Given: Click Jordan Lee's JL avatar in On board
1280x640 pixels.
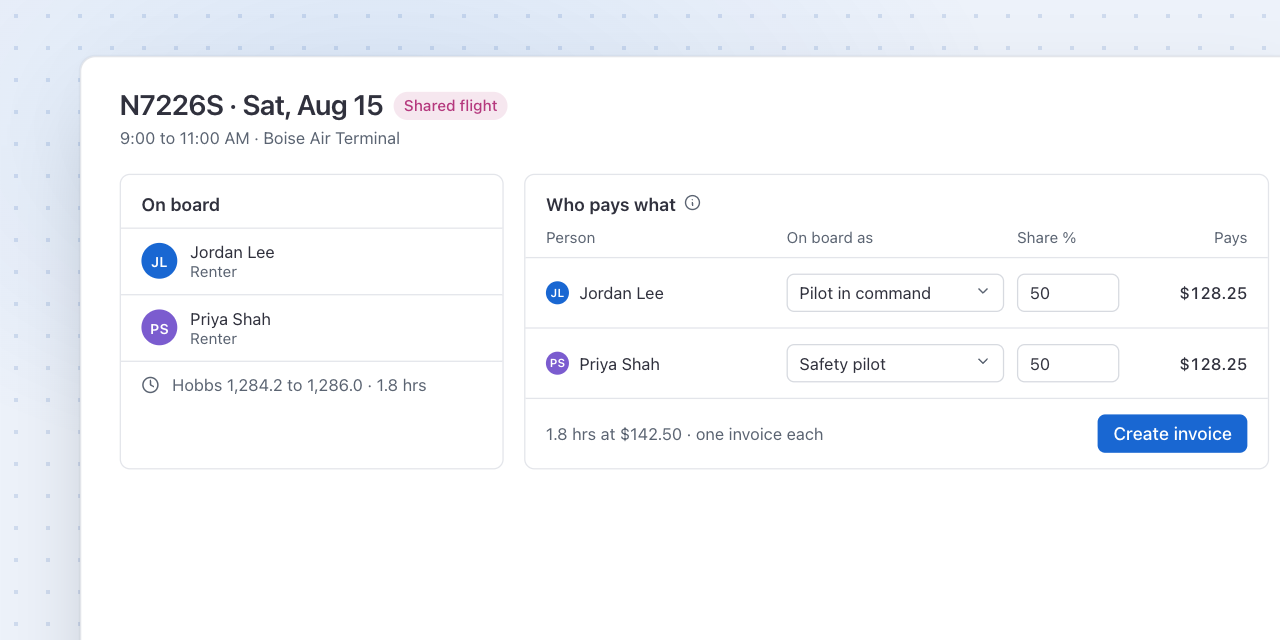Looking at the screenshot, I should (159, 261).
